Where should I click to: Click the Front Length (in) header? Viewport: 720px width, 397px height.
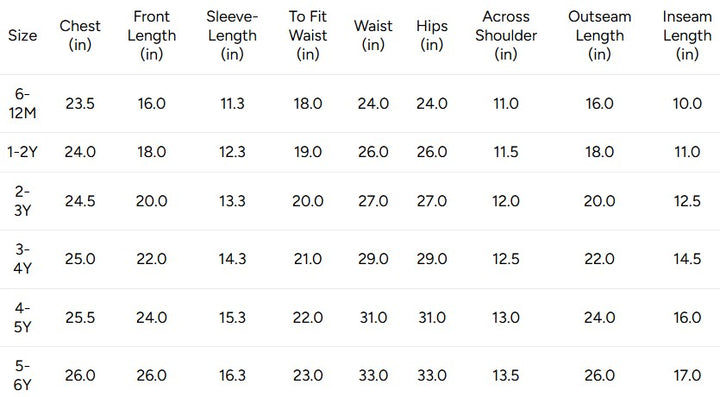[152, 35]
